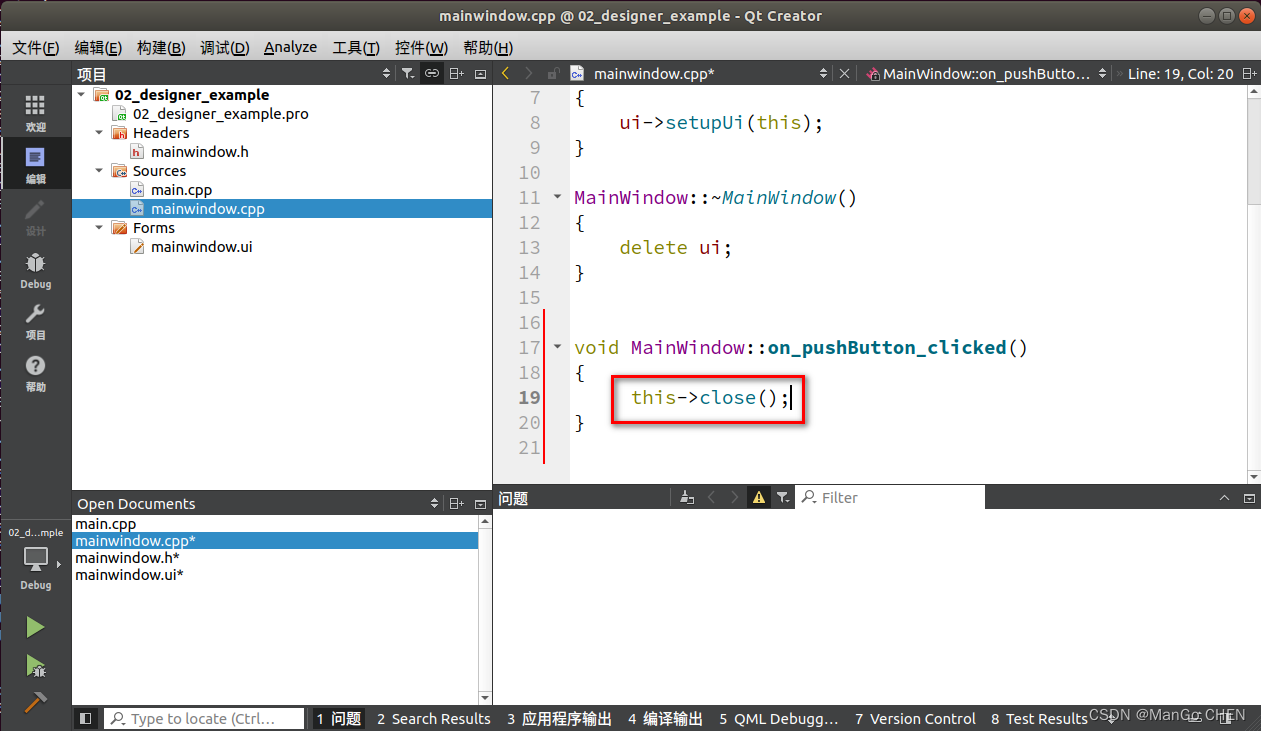Open the 帮助(H) menu
The width and height of the screenshot is (1261, 731).
(x=488, y=47)
